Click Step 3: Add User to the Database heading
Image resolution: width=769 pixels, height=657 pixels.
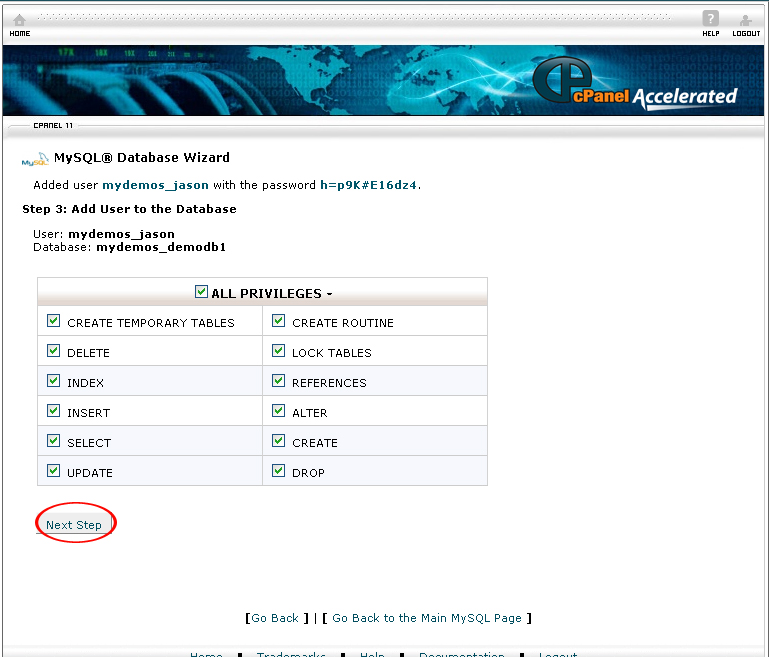(129, 209)
